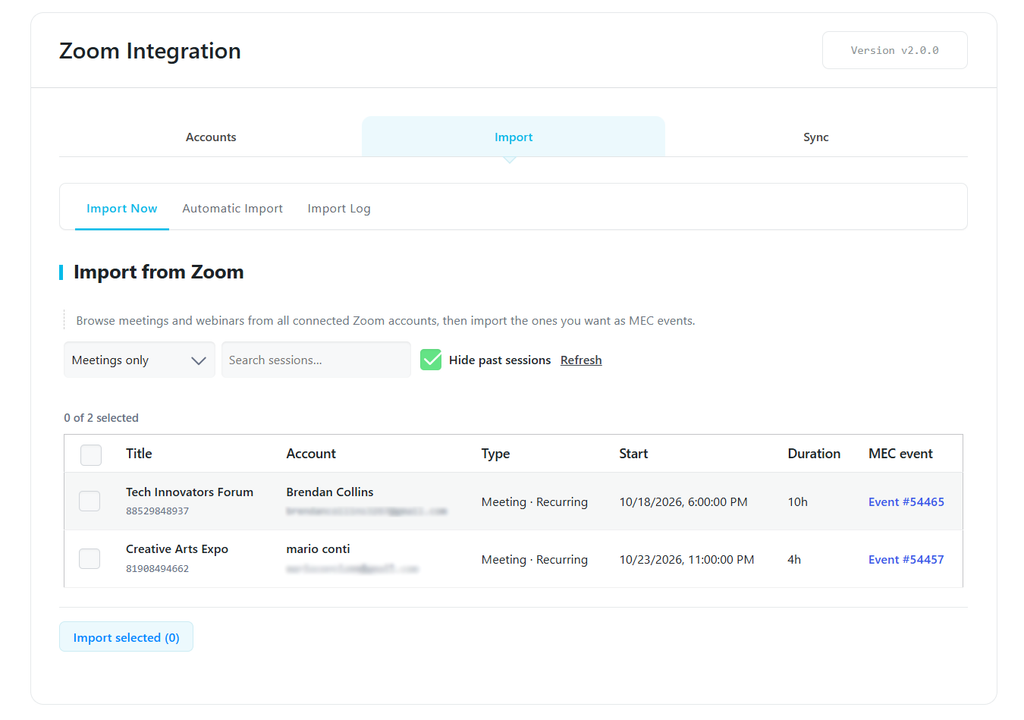Click the 10/18/2026, 6:00:00 PM start time

tap(683, 502)
